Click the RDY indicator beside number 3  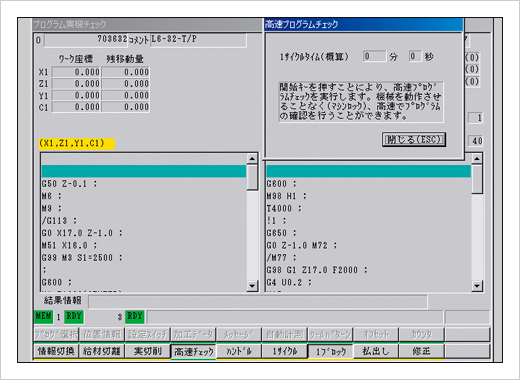coord(135,317)
